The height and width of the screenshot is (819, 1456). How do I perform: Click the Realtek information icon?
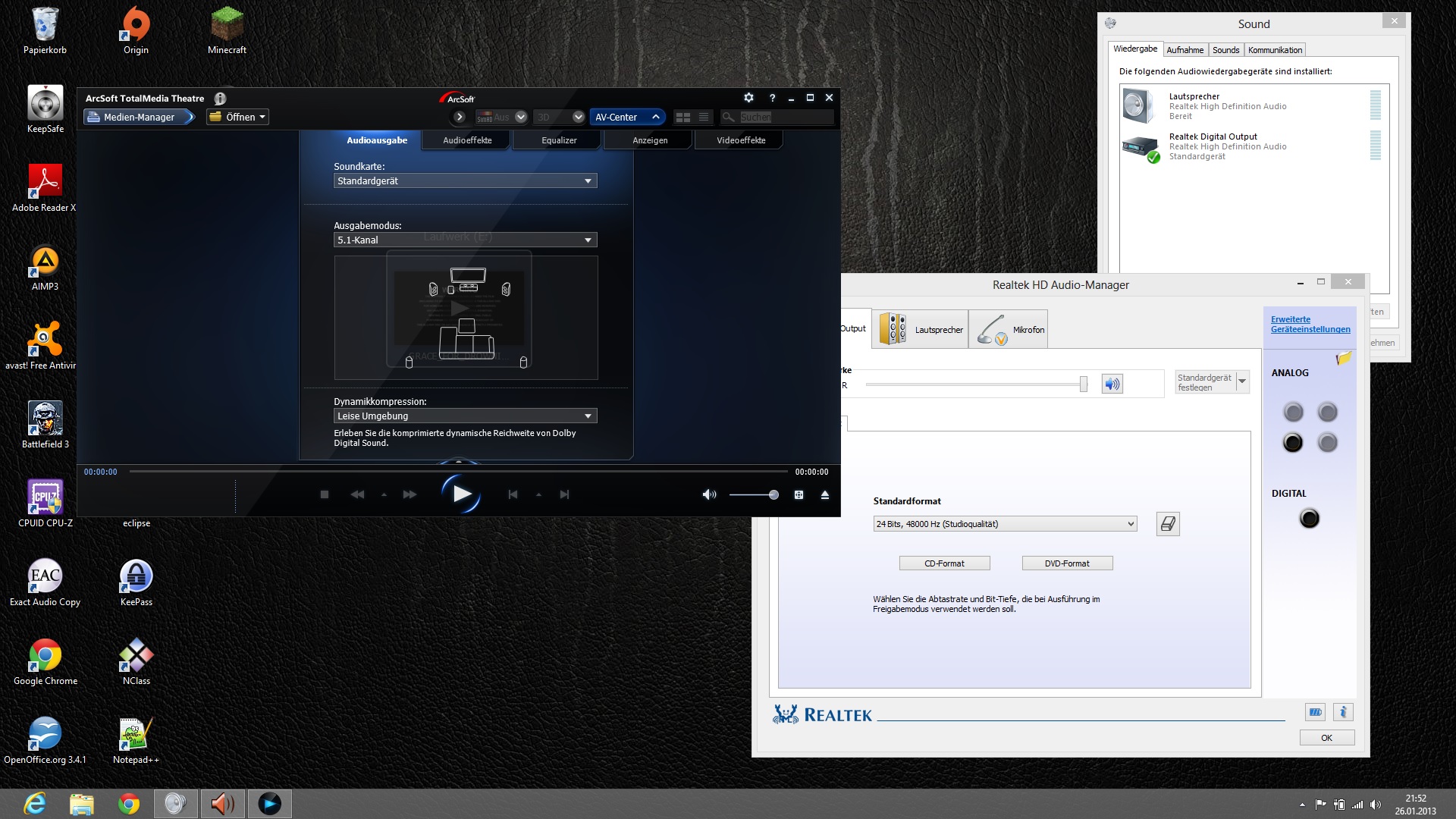1343,712
